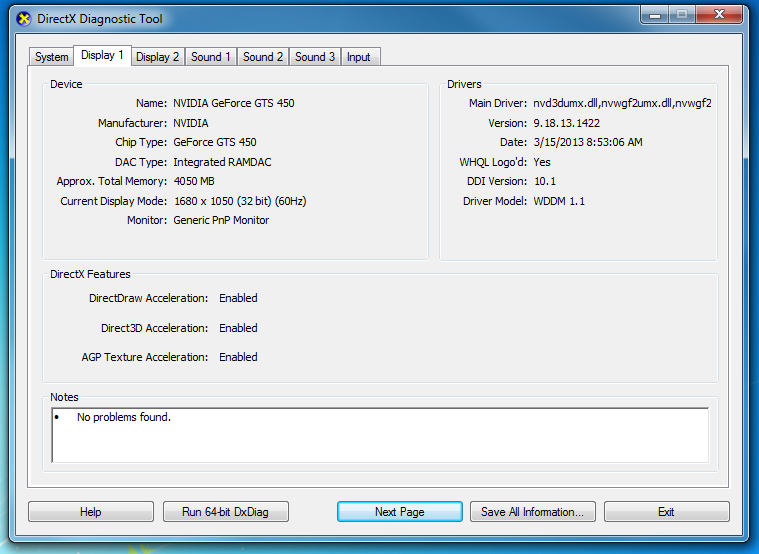Switch to the Sound 3 tab
The image size is (759, 554).
pos(315,57)
